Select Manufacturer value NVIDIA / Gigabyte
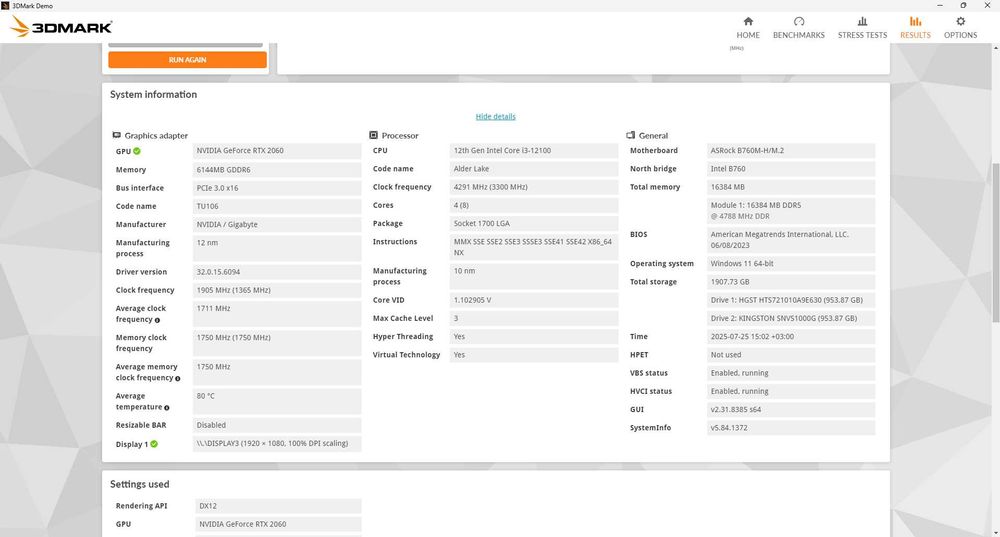This screenshot has height=537, width=1000. click(x=277, y=224)
